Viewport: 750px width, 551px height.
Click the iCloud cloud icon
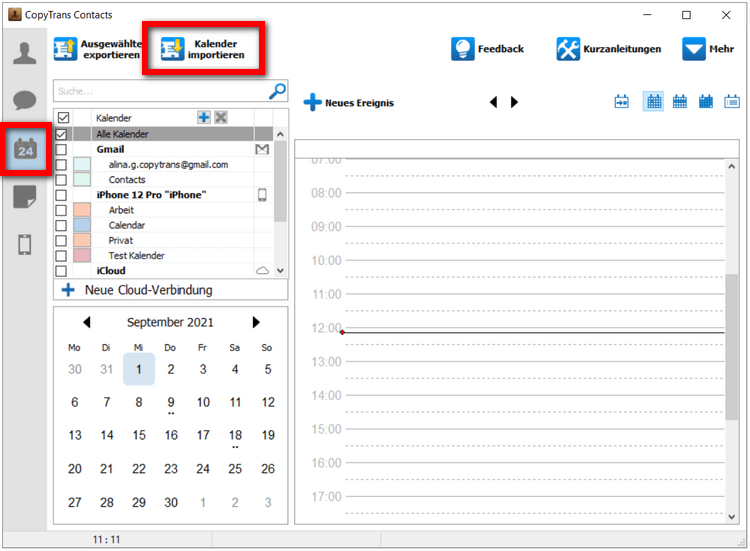tap(262, 271)
